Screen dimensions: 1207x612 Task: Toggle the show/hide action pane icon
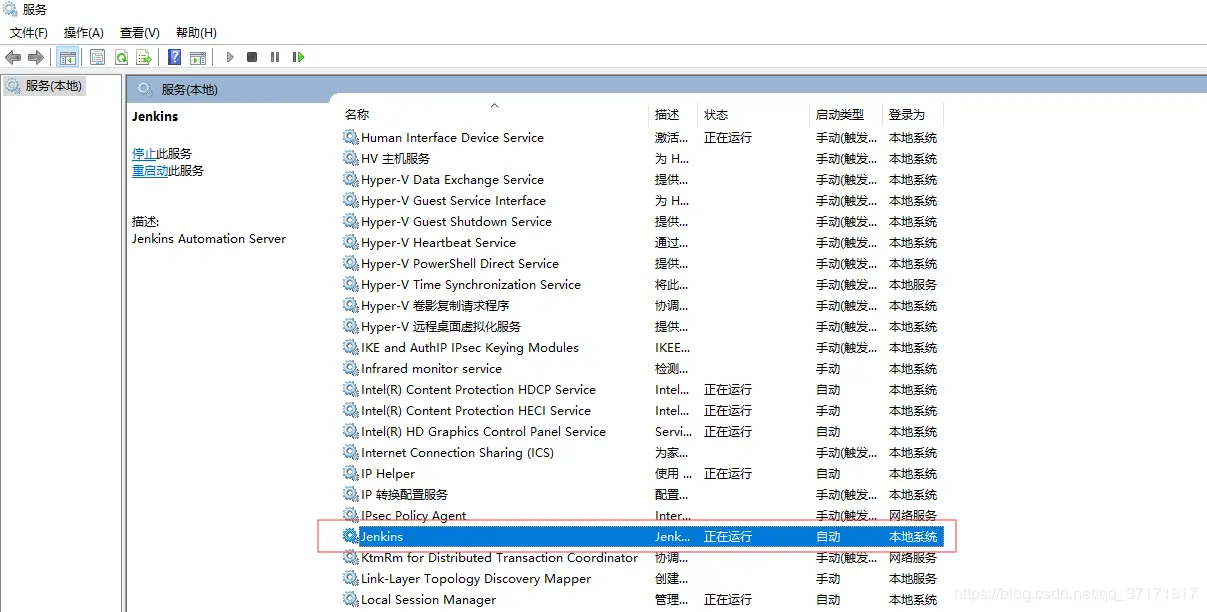pyautogui.click(x=198, y=58)
